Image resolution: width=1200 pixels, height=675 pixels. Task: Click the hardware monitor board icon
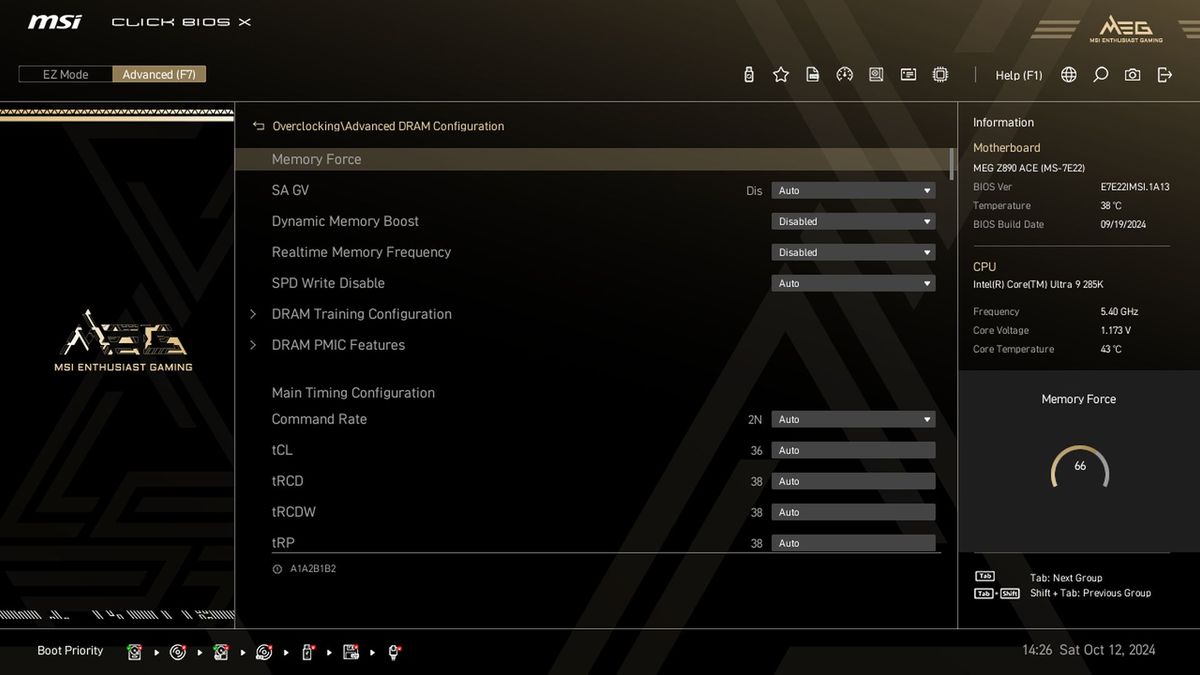coord(876,75)
